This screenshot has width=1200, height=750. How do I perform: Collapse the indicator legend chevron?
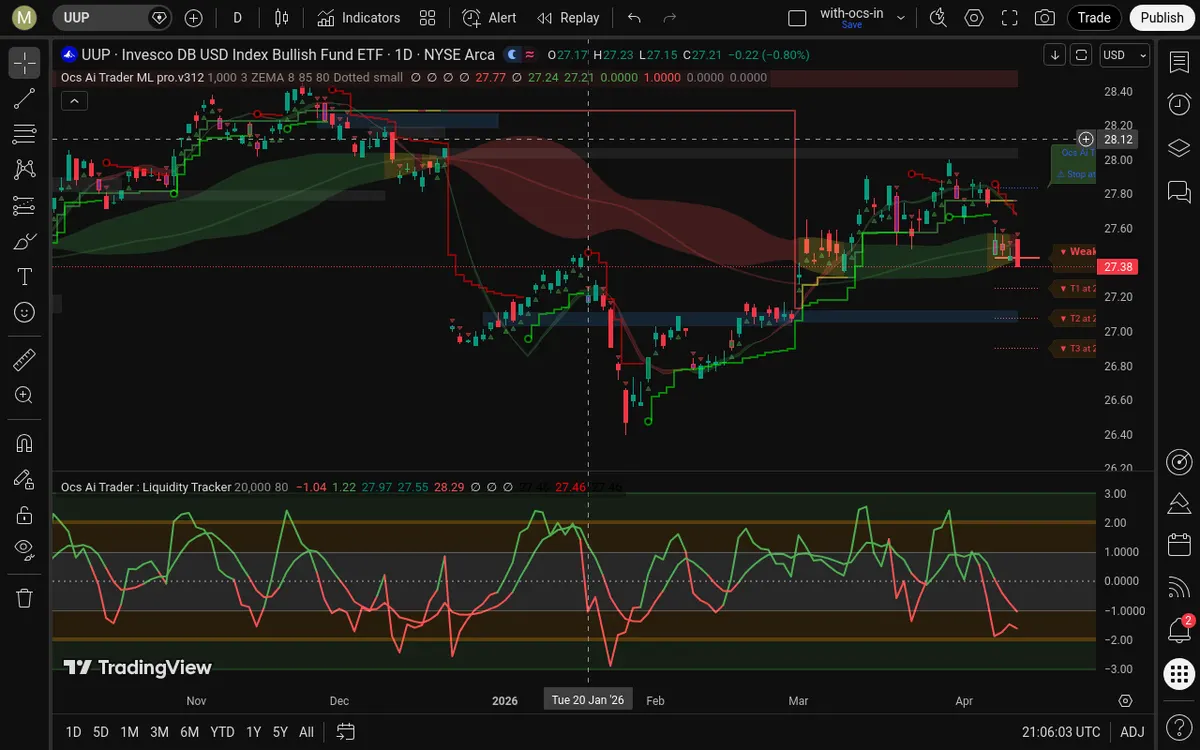click(x=74, y=100)
